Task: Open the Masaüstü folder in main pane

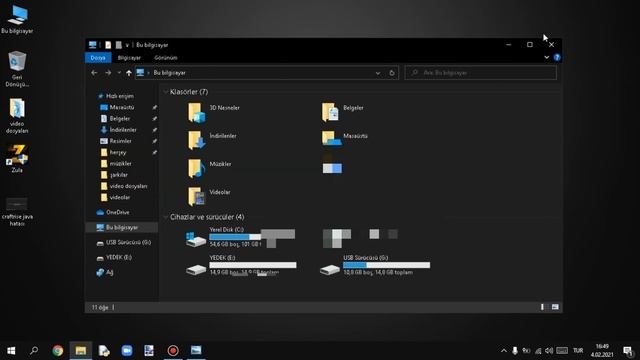Action: click(344, 138)
